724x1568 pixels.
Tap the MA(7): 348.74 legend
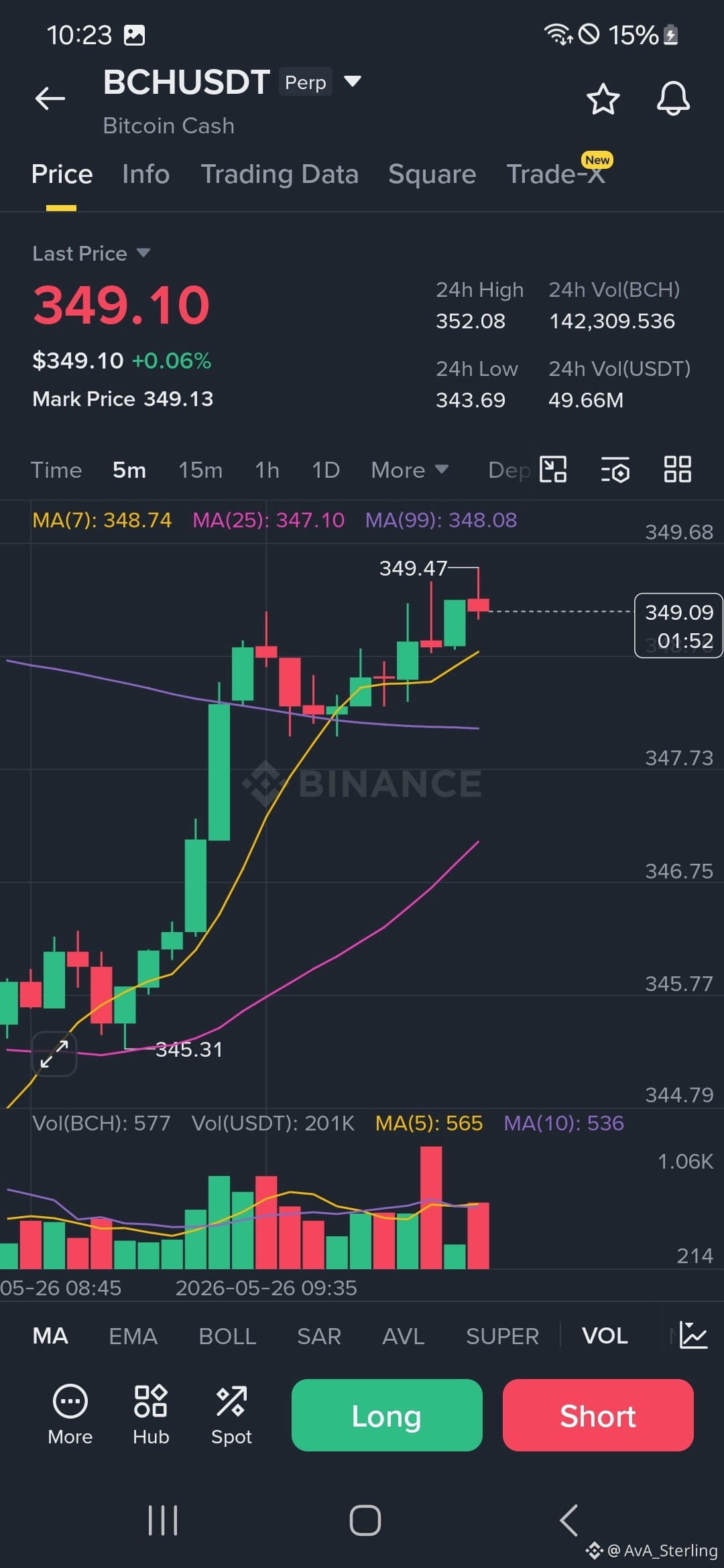102,520
